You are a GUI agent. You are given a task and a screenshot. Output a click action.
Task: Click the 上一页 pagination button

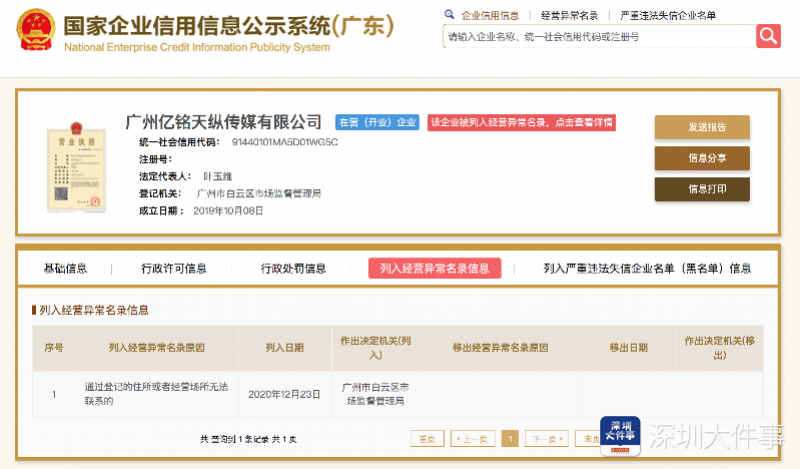pos(473,439)
